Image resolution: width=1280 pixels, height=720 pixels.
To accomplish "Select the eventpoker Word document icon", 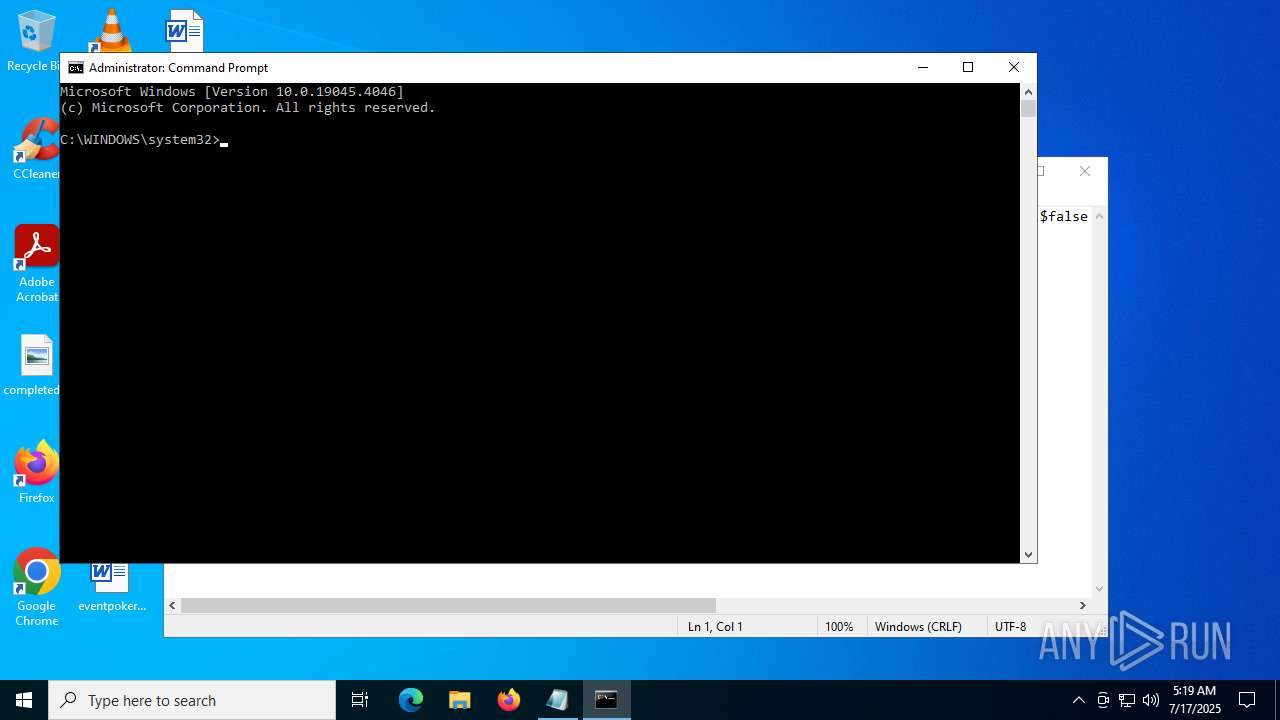I will pyautogui.click(x=111, y=588).
